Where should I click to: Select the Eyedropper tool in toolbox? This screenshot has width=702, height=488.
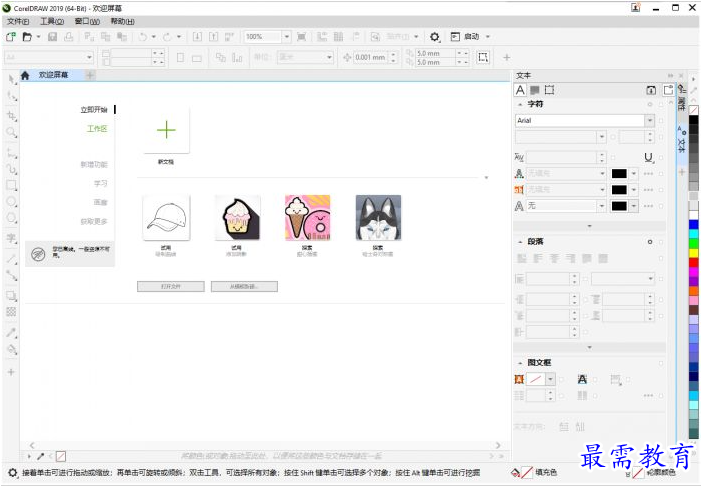(x=11, y=332)
